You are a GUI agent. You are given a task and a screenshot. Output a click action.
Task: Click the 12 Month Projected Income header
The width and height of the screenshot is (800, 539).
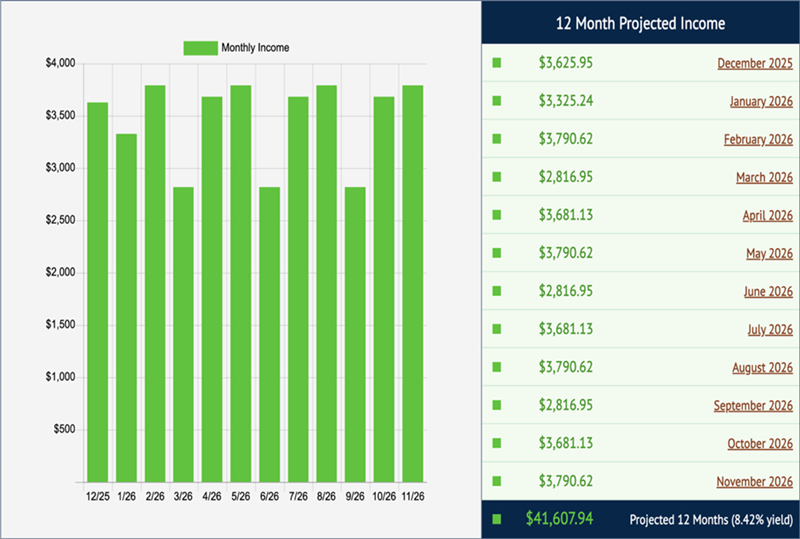point(640,23)
